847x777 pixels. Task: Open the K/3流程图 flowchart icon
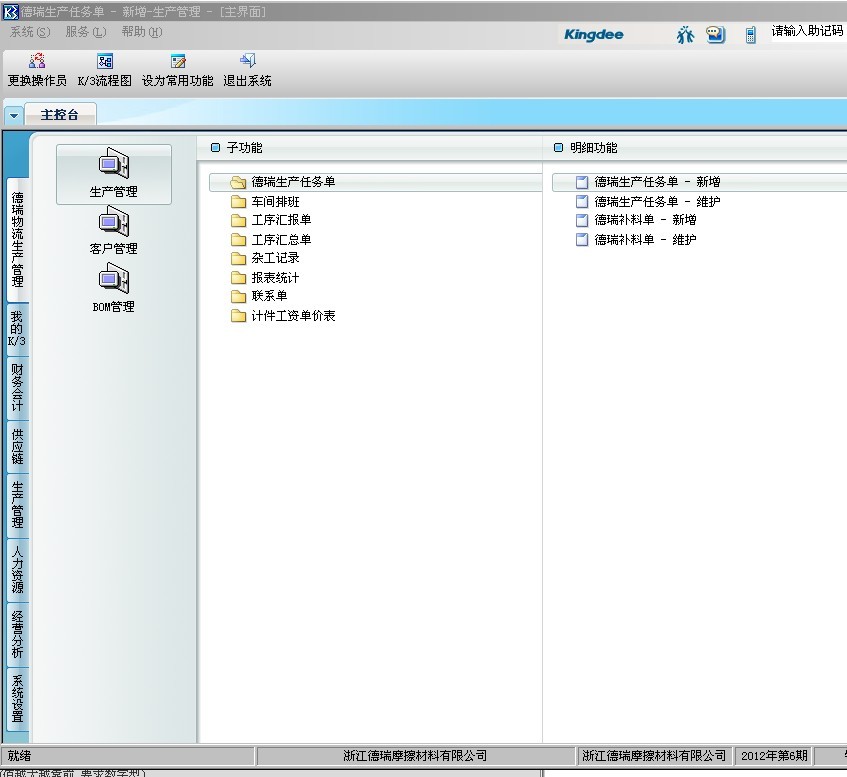click(x=105, y=61)
